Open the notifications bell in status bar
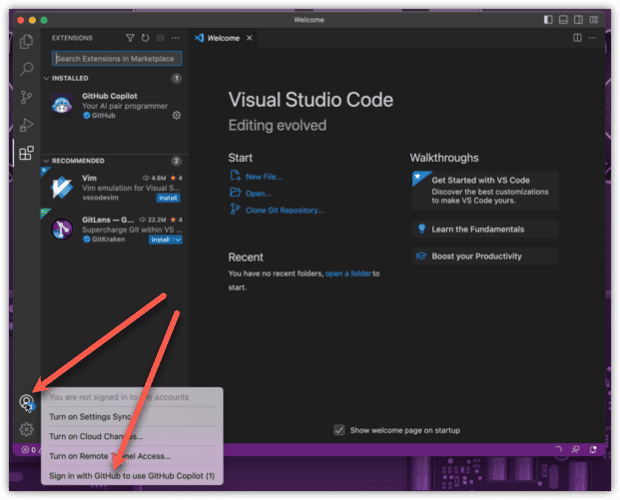This screenshot has height=500, width=620. (593, 449)
